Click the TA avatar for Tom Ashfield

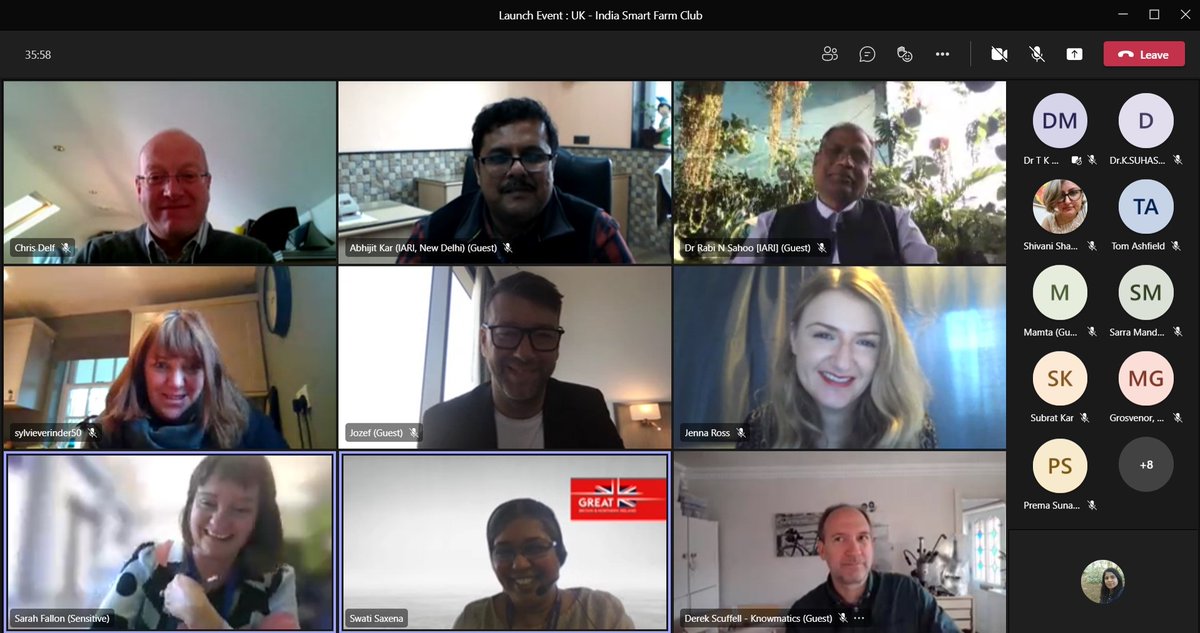1146,207
